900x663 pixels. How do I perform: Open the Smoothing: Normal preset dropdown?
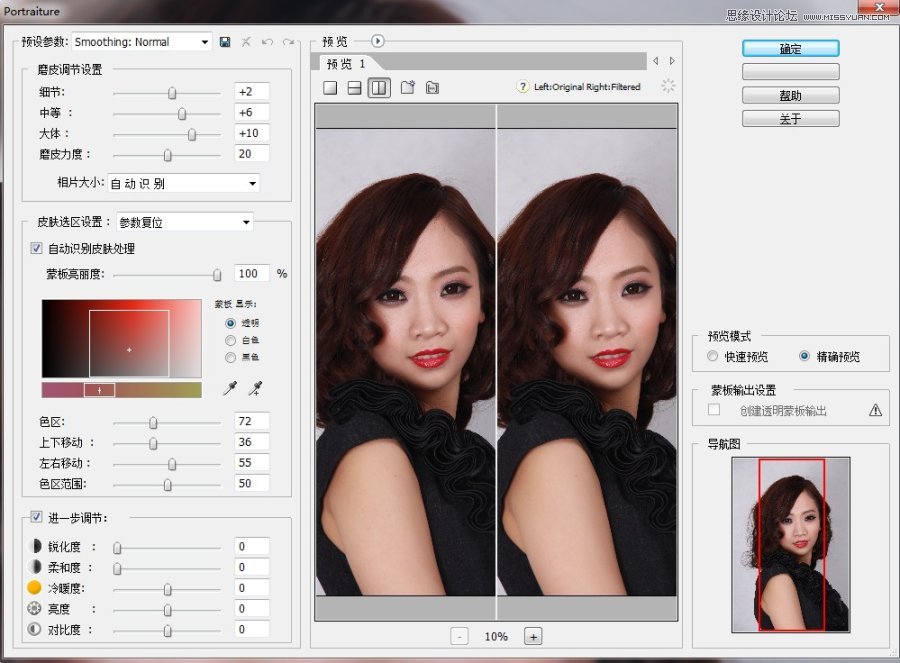pos(142,42)
